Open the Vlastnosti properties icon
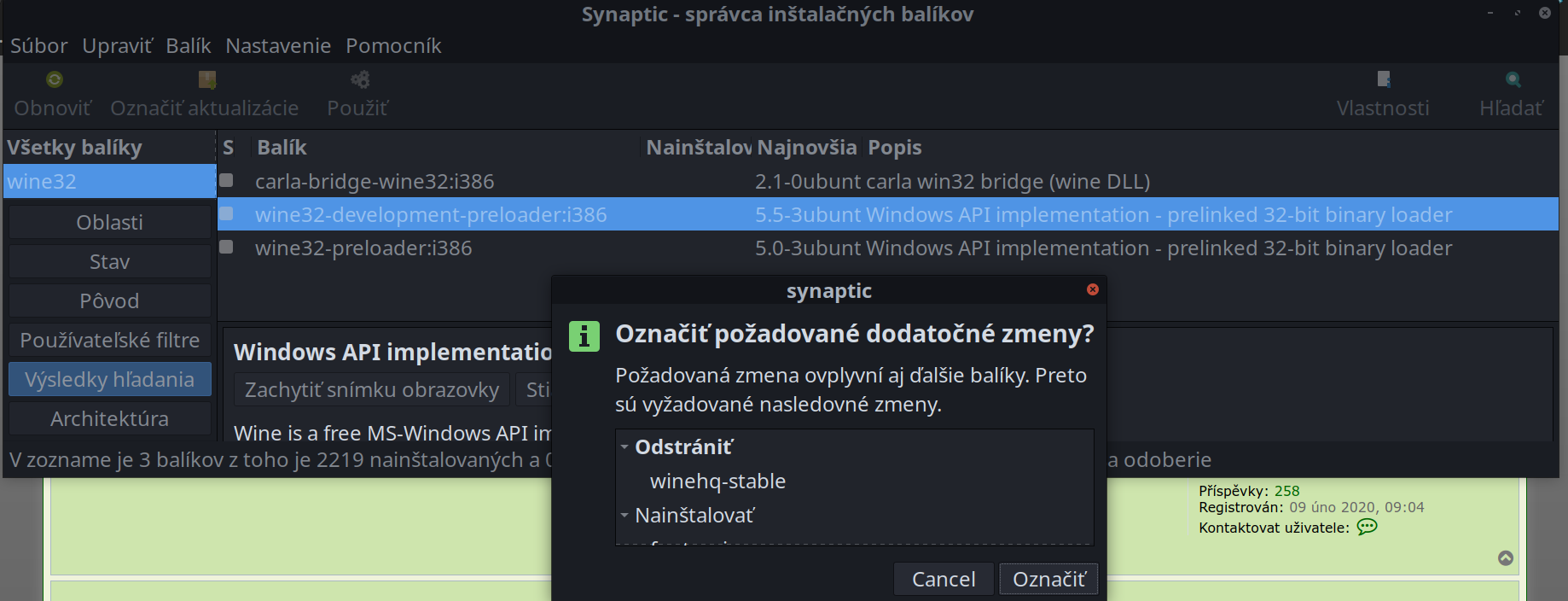Image resolution: width=1568 pixels, height=601 pixels. 1384,80
